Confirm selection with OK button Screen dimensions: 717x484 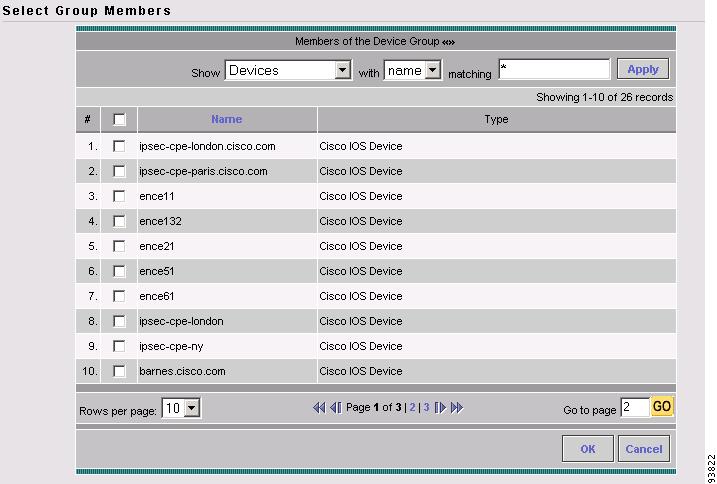tap(588, 449)
